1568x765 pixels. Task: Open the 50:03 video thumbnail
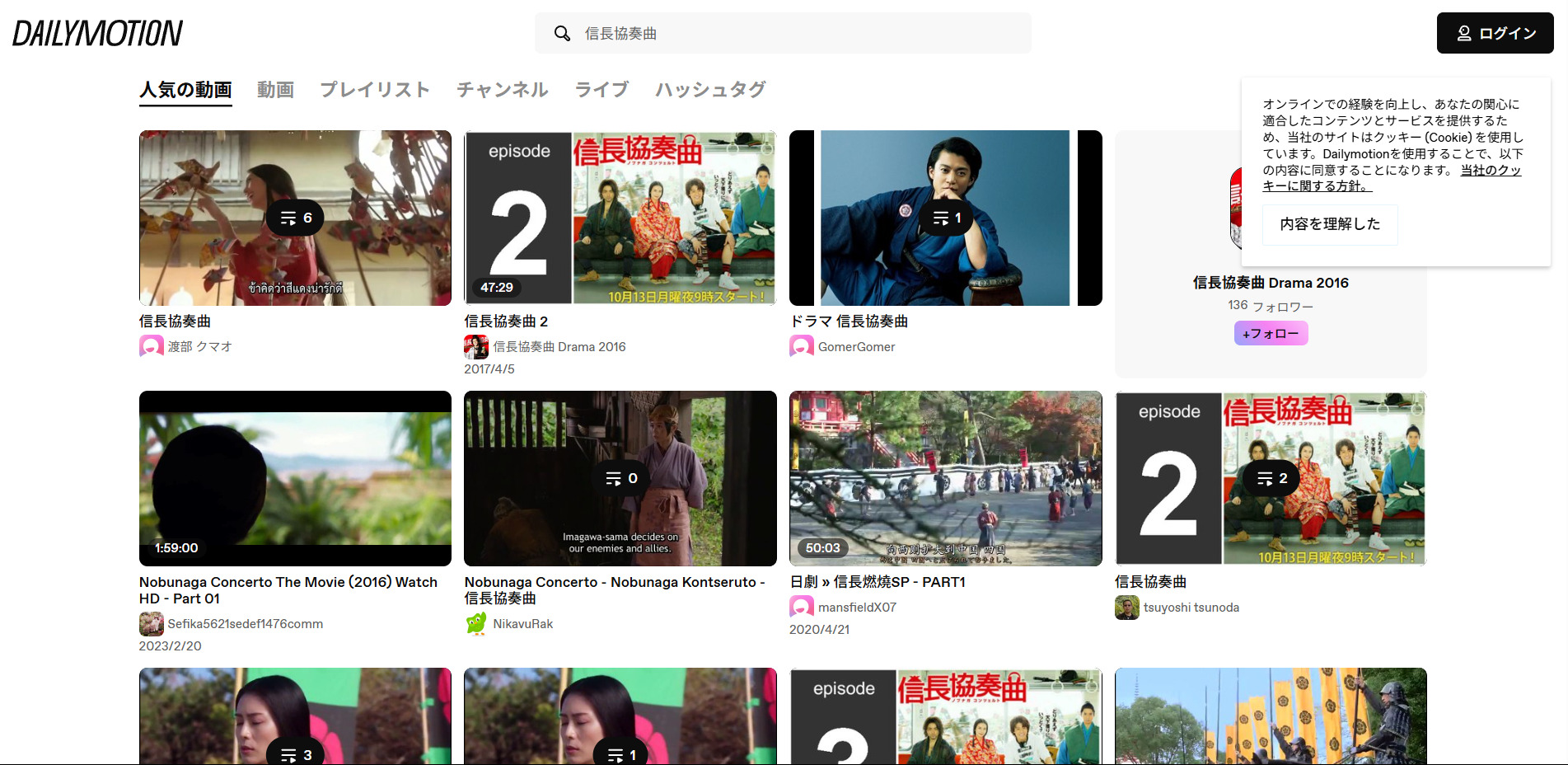click(x=945, y=478)
